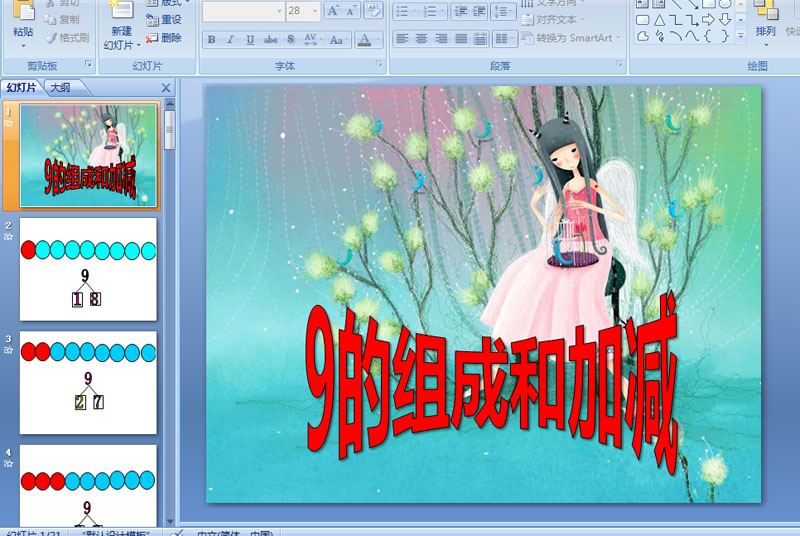Toggle Strikethrough (abc) formatting
This screenshot has width=800, height=536.
[270, 39]
